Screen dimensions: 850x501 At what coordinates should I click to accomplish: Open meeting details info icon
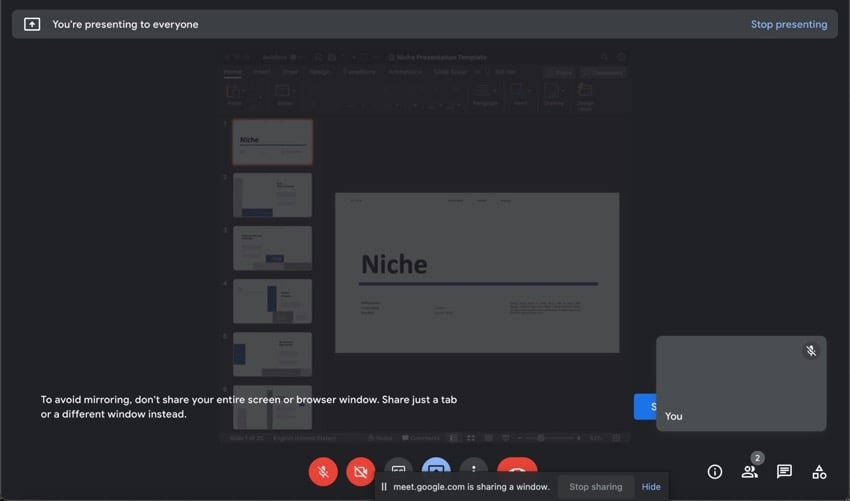point(715,472)
